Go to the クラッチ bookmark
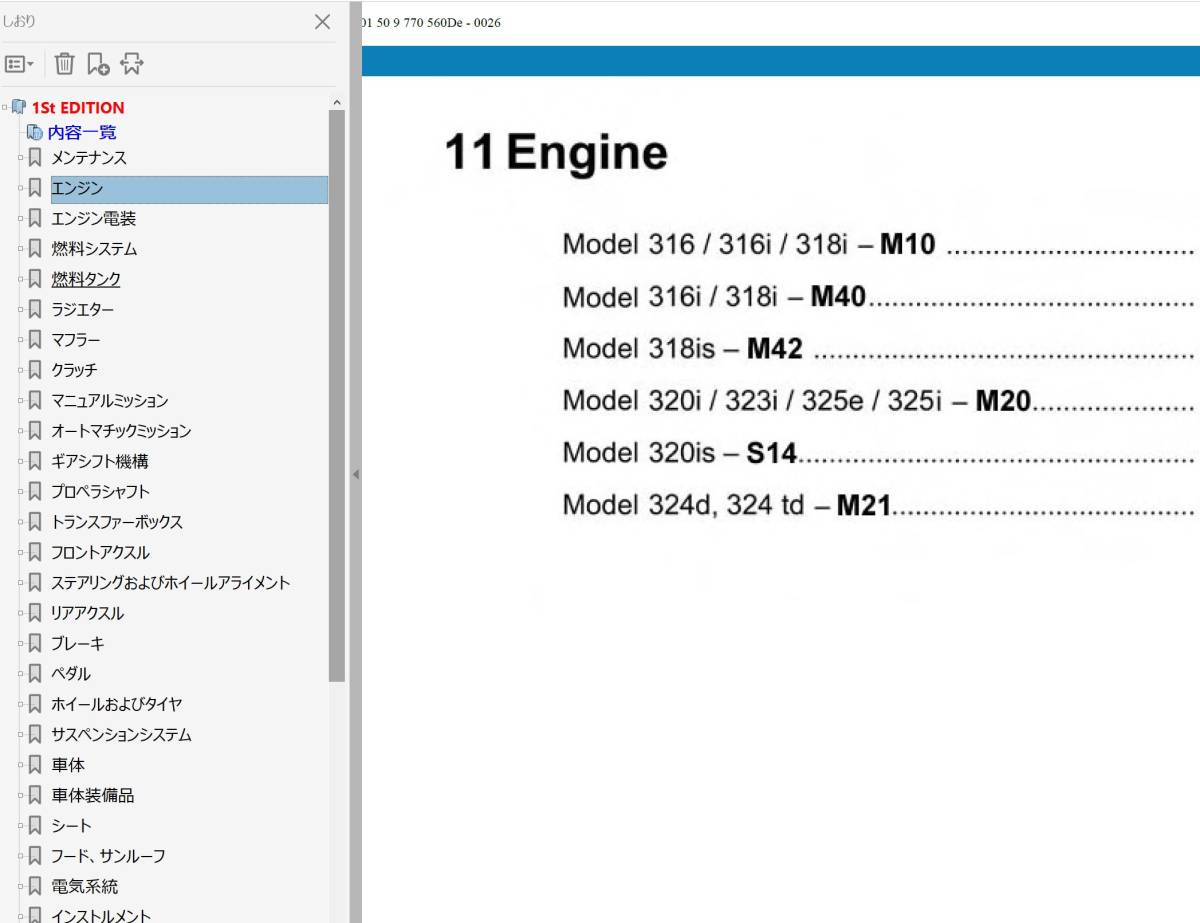The width and height of the screenshot is (1200, 923). (74, 370)
